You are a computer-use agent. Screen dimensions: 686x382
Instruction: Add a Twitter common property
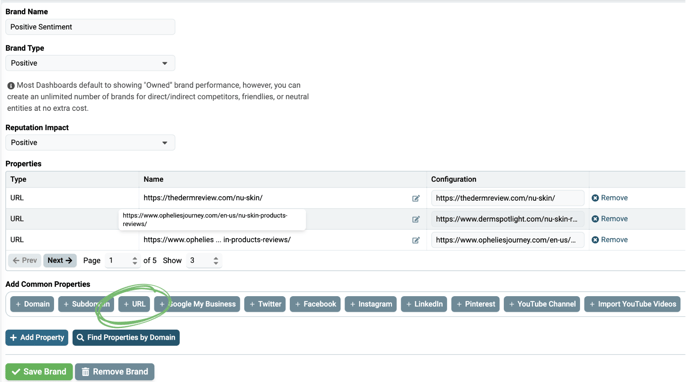point(265,304)
